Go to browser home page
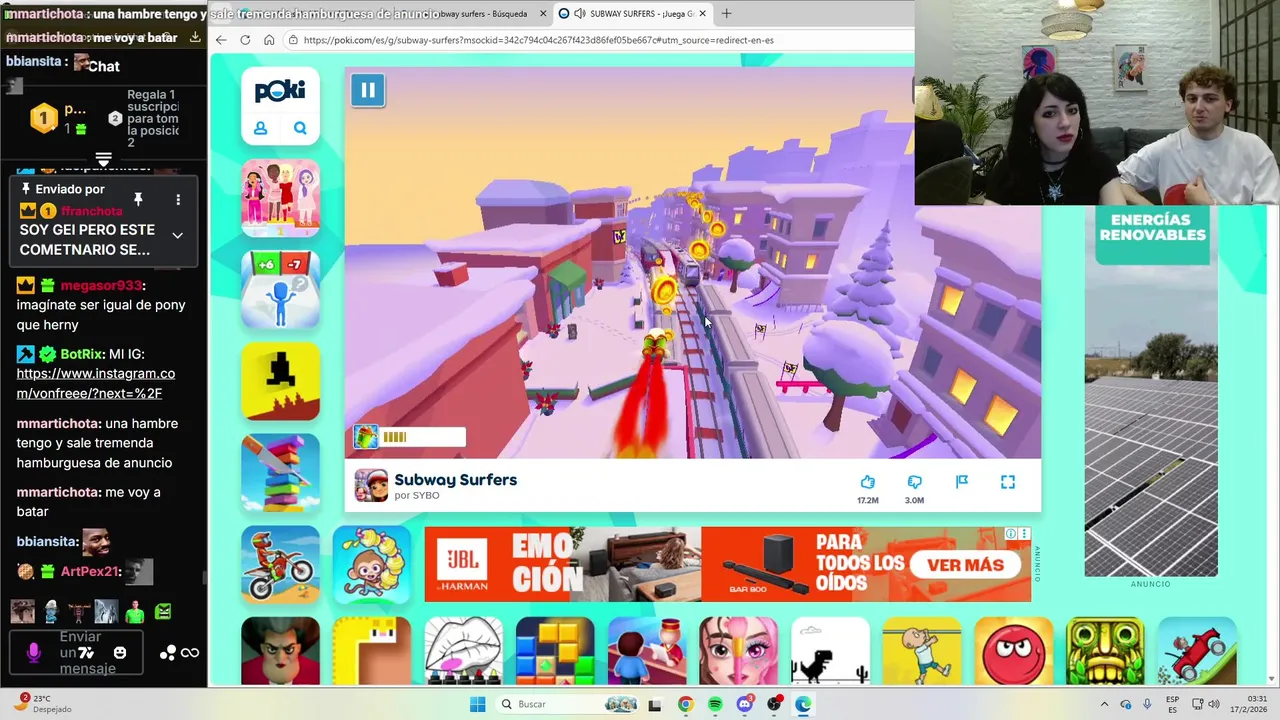Screen dimensions: 1280x720 click(x=269, y=40)
